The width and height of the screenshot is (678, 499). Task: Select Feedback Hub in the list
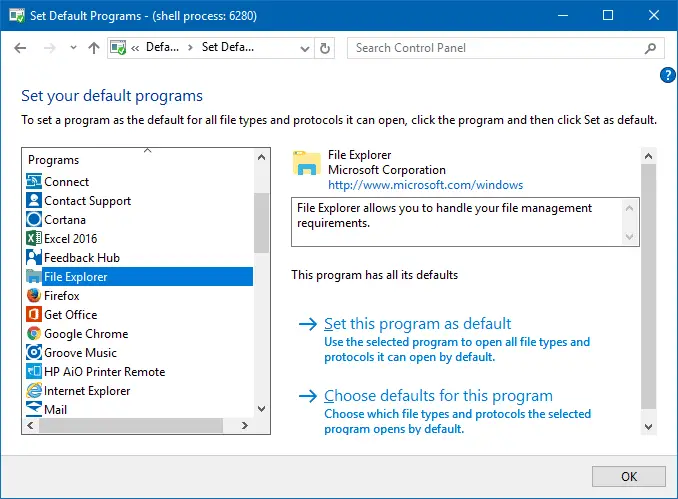coord(82,258)
